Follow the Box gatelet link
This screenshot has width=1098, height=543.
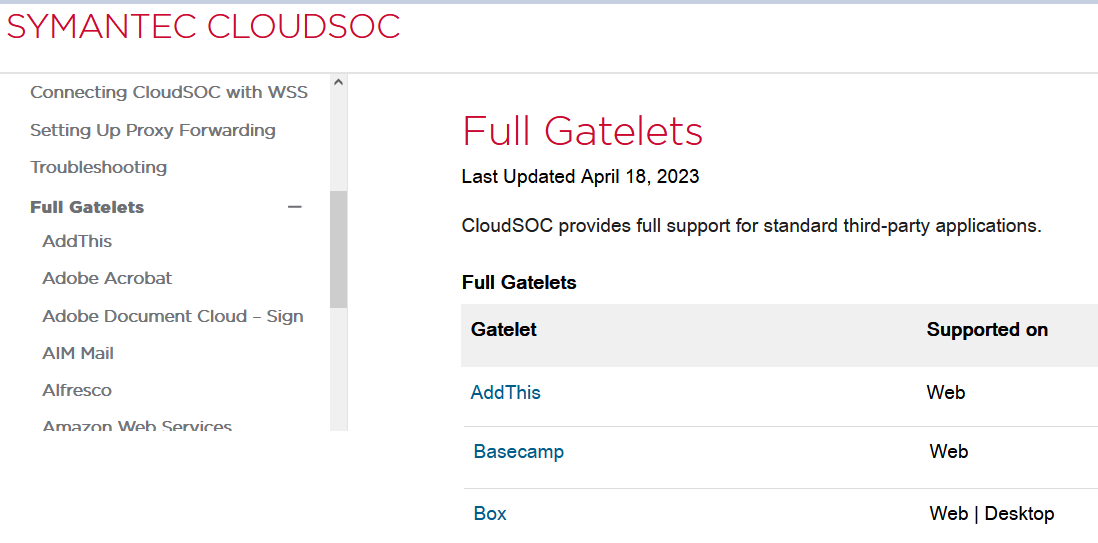point(490,514)
